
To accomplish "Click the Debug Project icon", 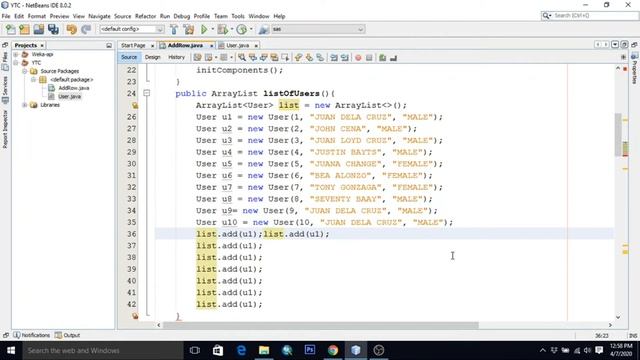I will [x=223, y=29].
